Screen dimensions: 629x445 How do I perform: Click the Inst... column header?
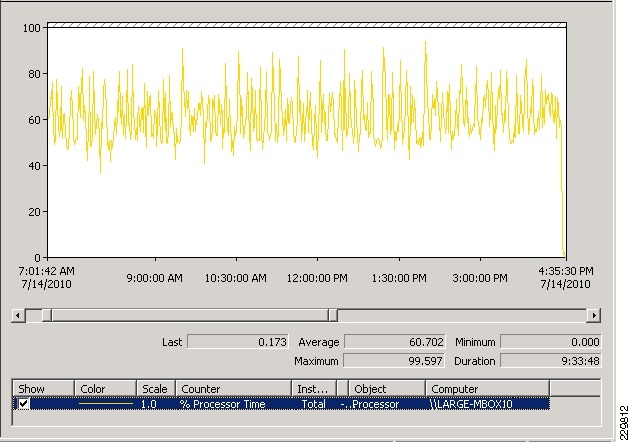pyautogui.click(x=313, y=388)
